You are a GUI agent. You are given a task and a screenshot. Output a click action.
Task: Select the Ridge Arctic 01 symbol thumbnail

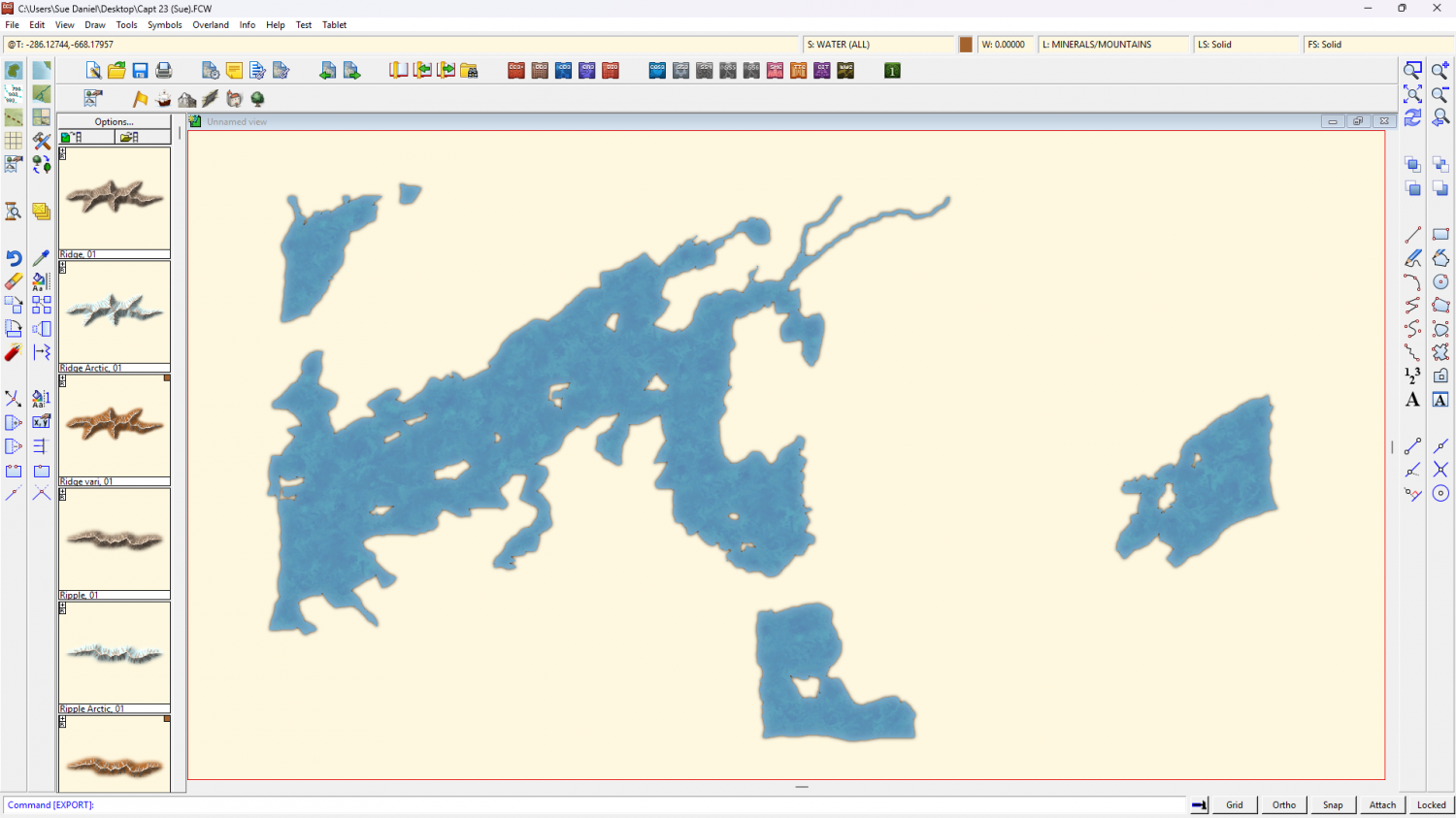pyautogui.click(x=115, y=312)
